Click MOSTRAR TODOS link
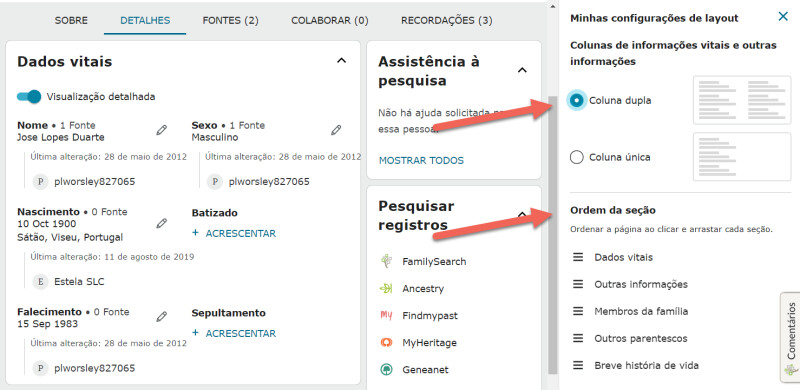Screen dimensions: 800x390 point(421,161)
